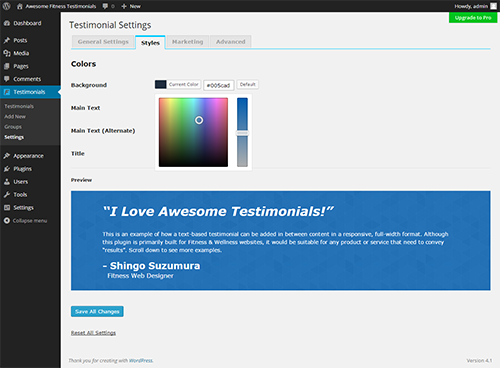The image size is (500, 368).
Task: Click the Upgrade to Pro button
Action: tap(473, 18)
